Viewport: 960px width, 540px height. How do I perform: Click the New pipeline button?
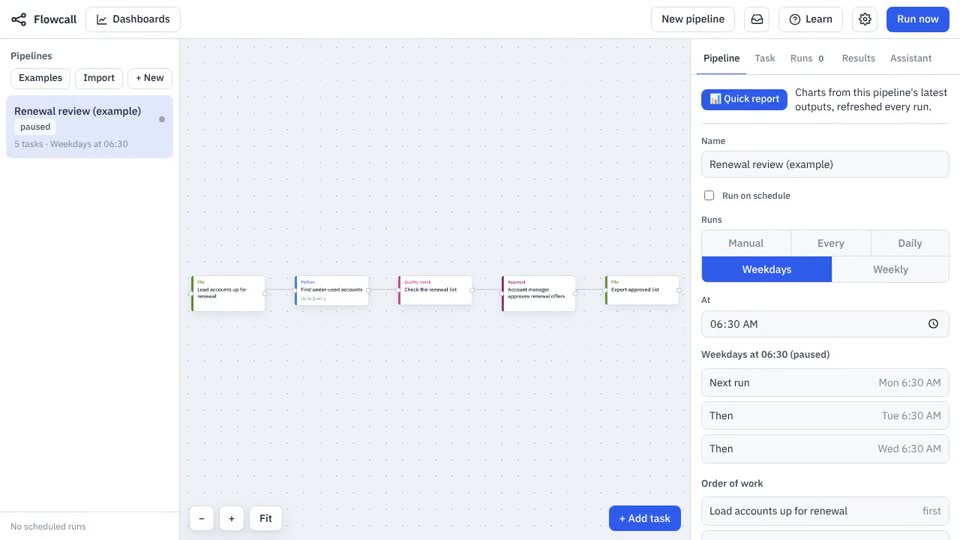tap(692, 20)
